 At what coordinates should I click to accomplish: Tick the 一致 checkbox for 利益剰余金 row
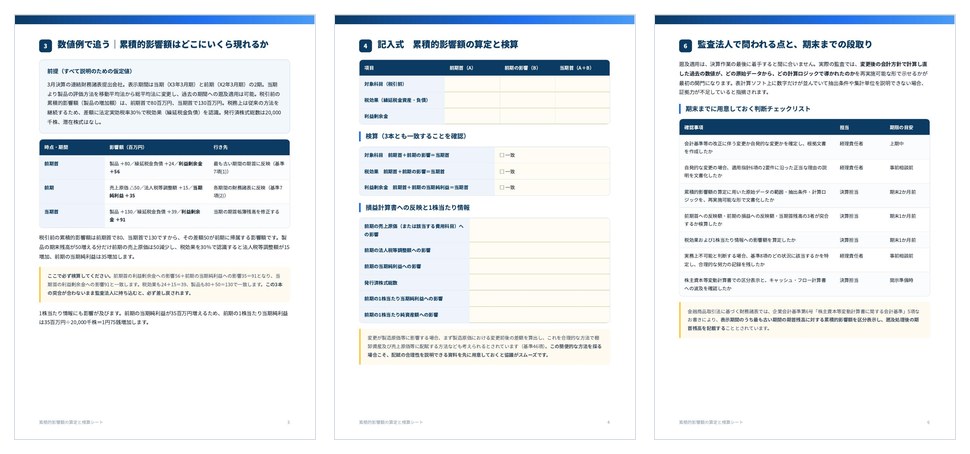pyautogui.click(x=502, y=187)
